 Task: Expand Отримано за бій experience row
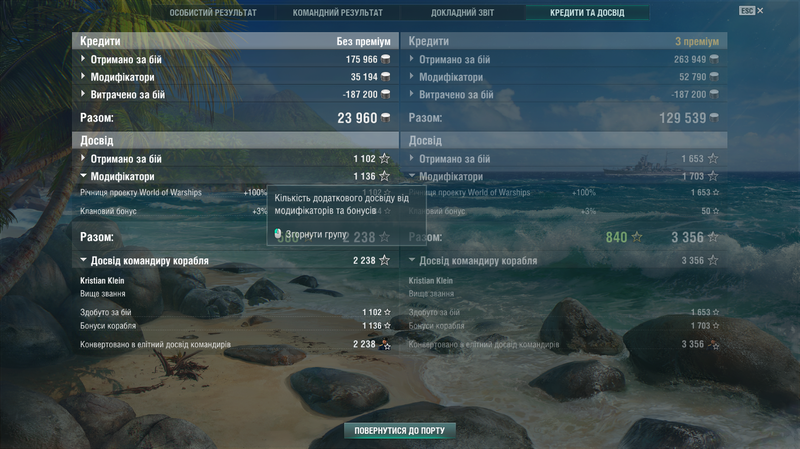coord(235,159)
